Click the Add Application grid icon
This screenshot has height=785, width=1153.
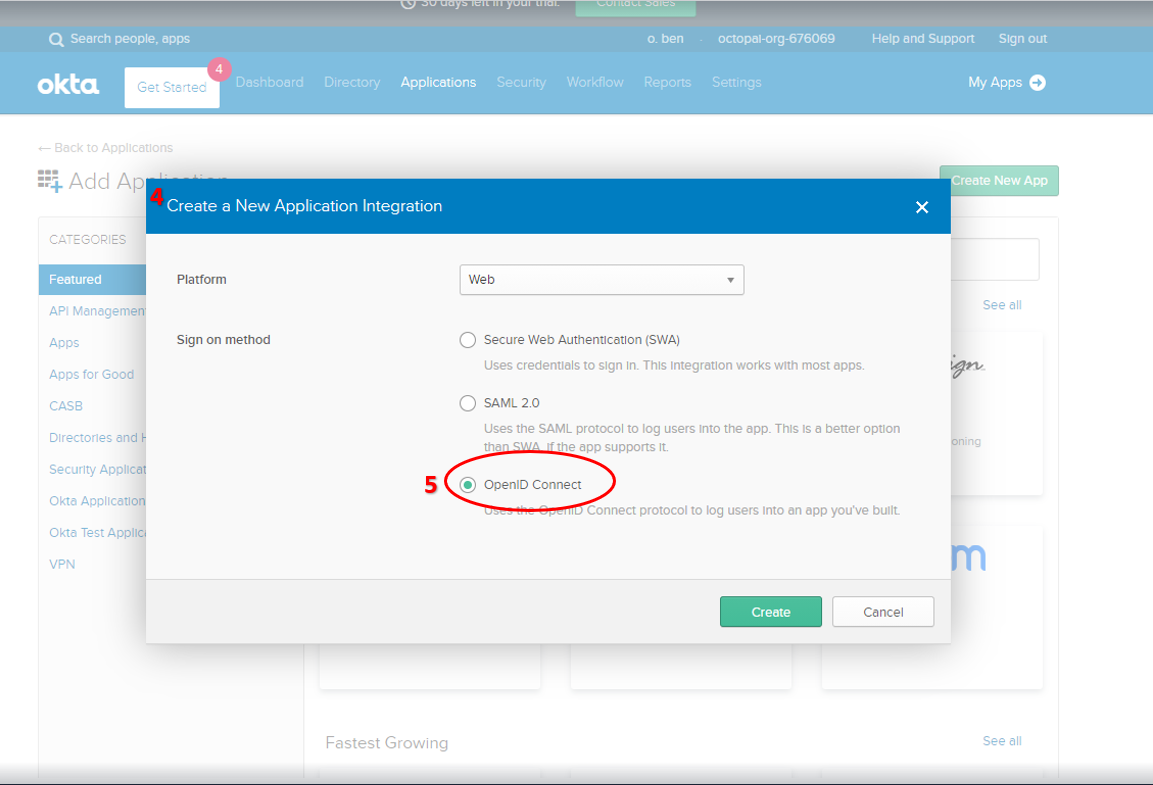click(49, 180)
